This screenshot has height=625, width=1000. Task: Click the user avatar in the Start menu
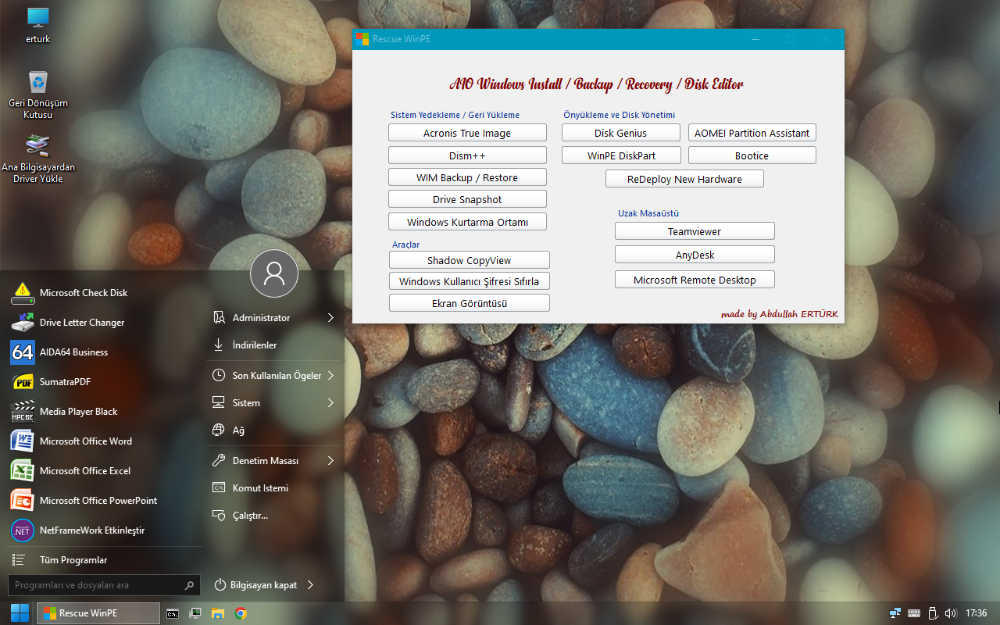pos(274,274)
